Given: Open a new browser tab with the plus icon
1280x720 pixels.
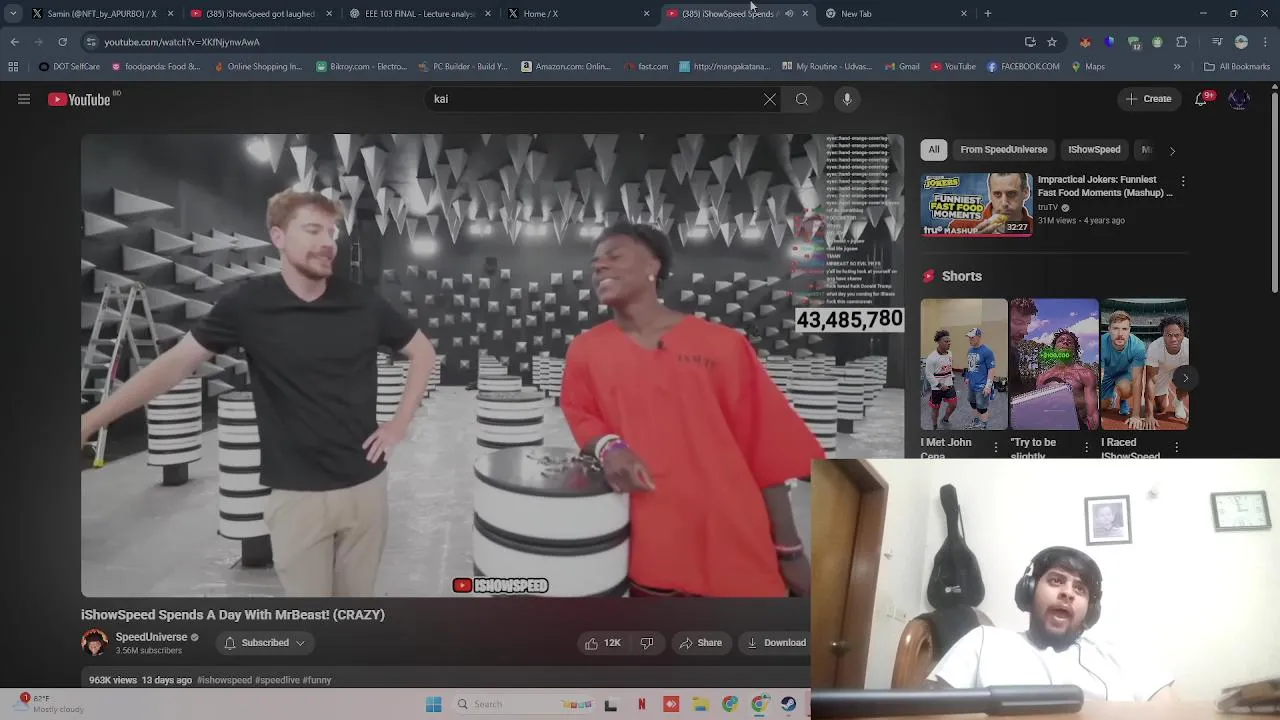Looking at the screenshot, I should [988, 13].
